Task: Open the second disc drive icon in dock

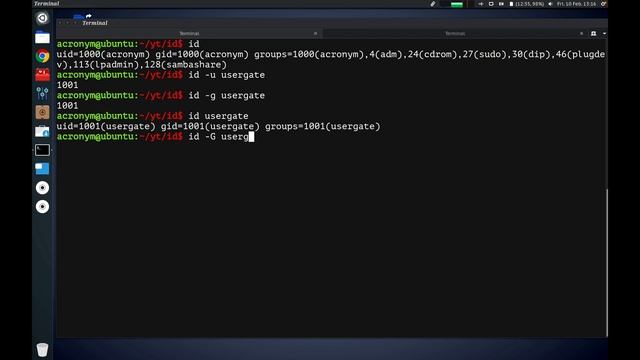Action: (x=42, y=207)
